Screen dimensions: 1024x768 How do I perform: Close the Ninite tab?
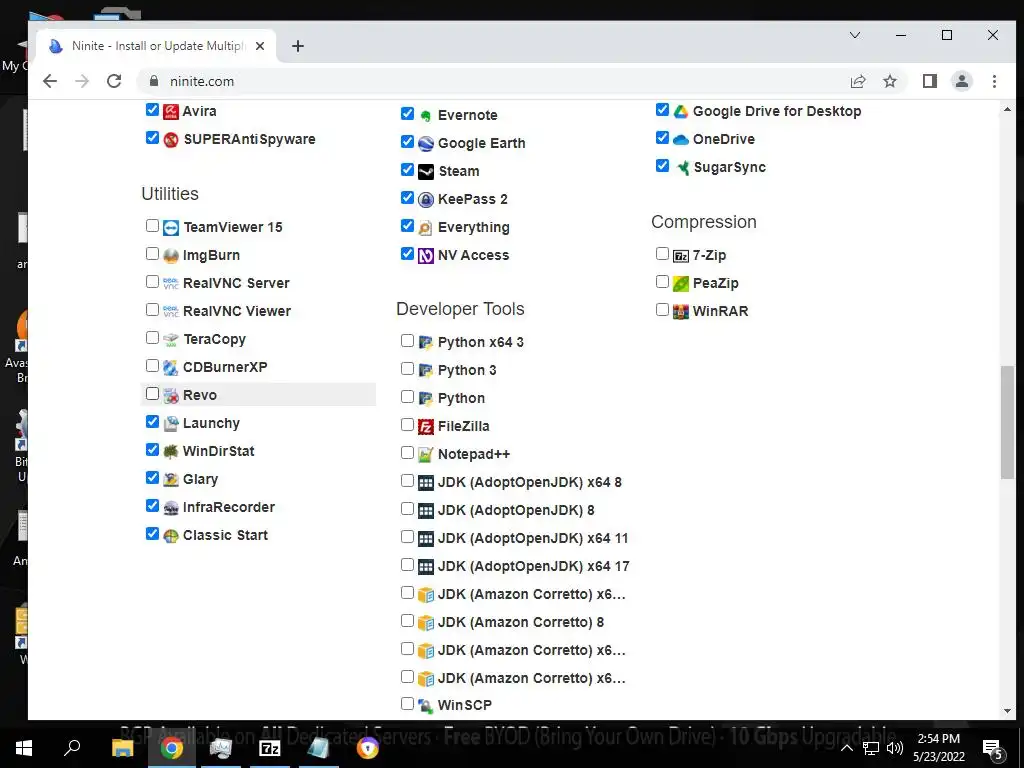pos(260,46)
